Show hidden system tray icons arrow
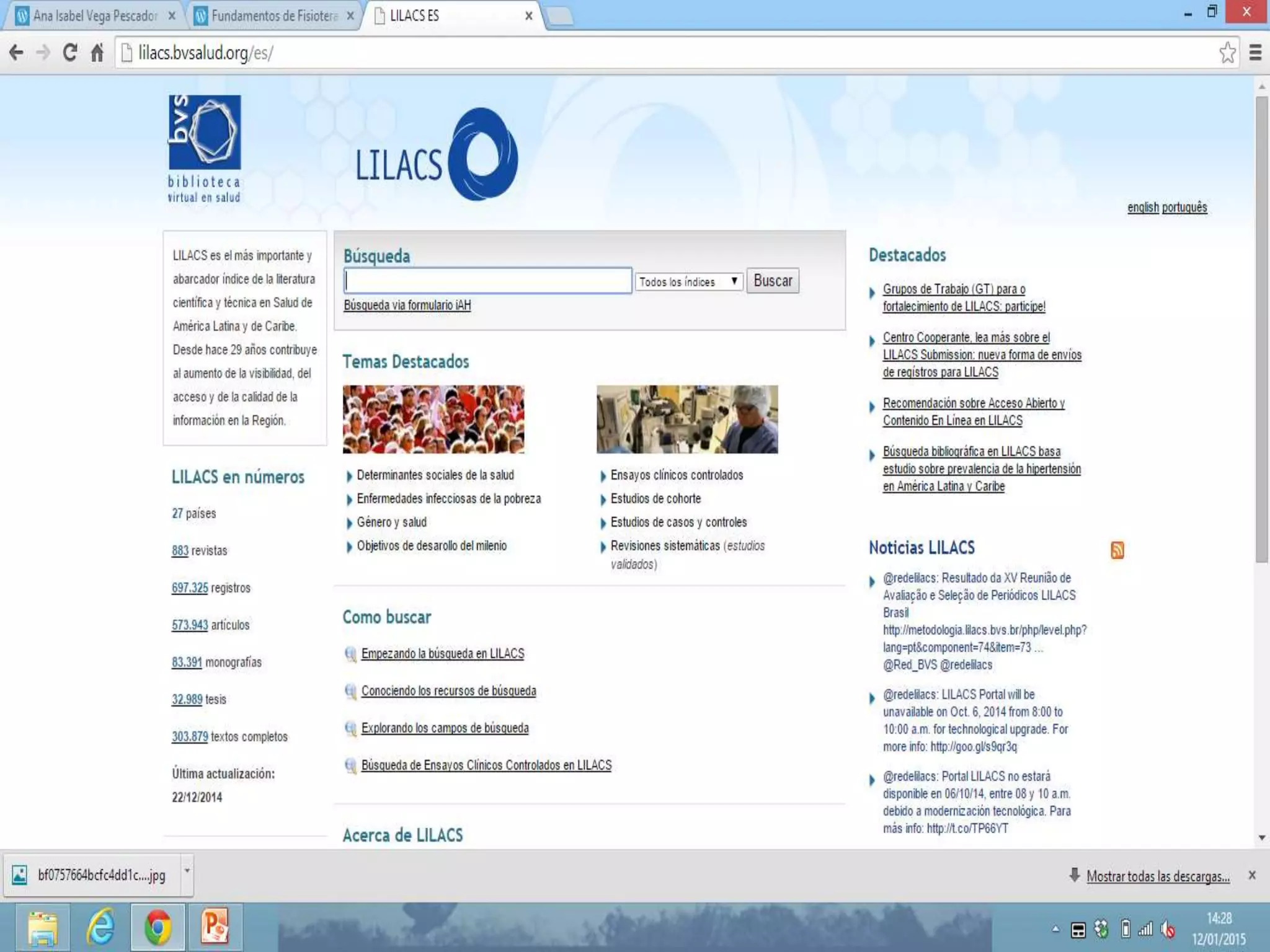1270x952 pixels. [x=1055, y=929]
